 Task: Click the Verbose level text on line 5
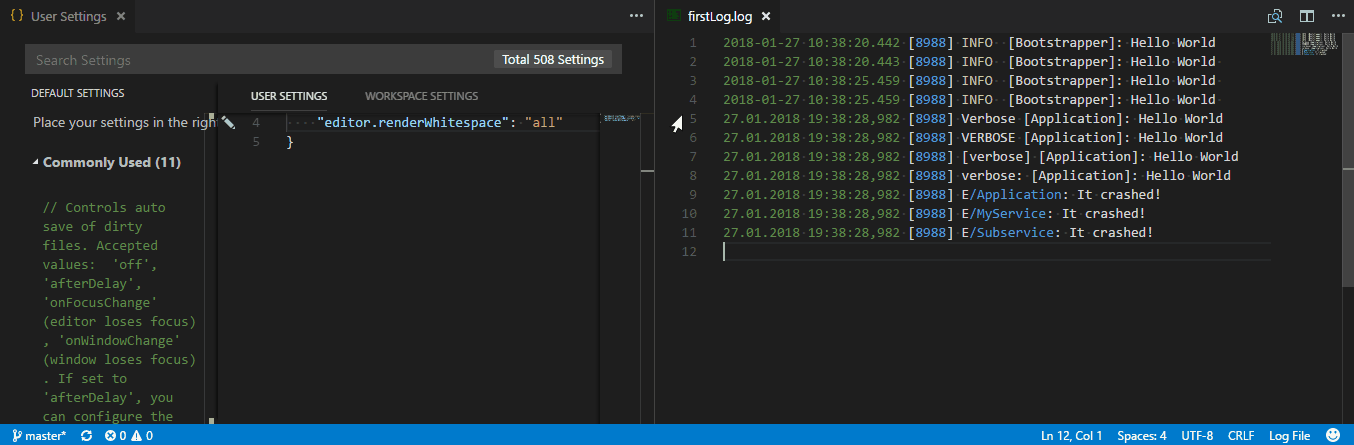click(986, 119)
